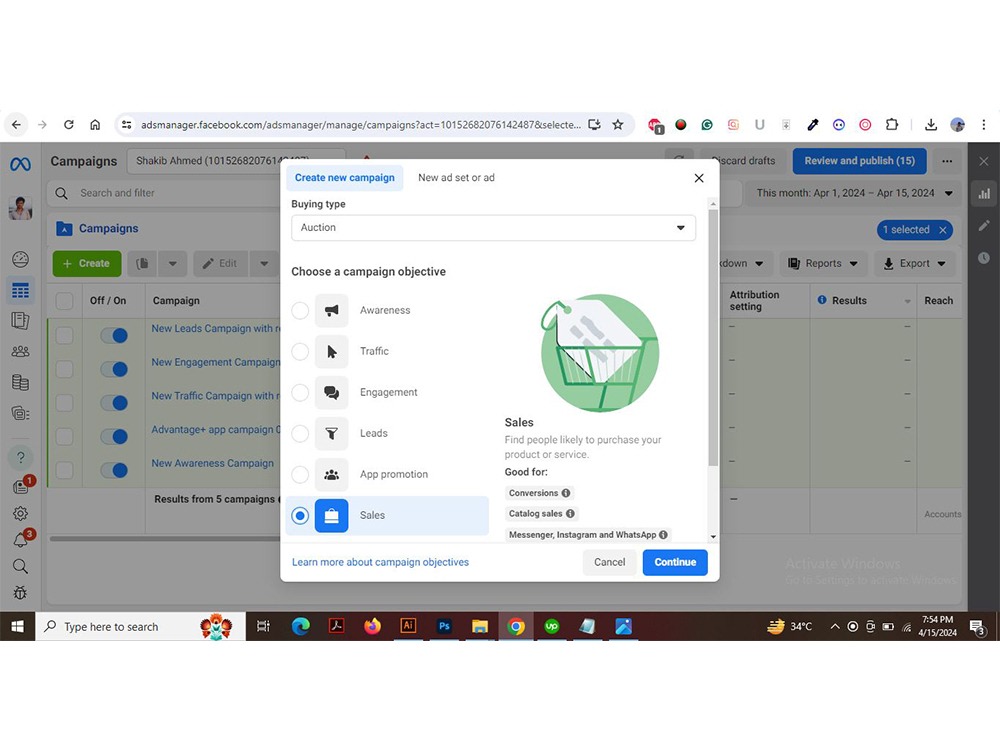1000x750 pixels.
Task: Switch to Create new campaign tab
Action: click(344, 178)
